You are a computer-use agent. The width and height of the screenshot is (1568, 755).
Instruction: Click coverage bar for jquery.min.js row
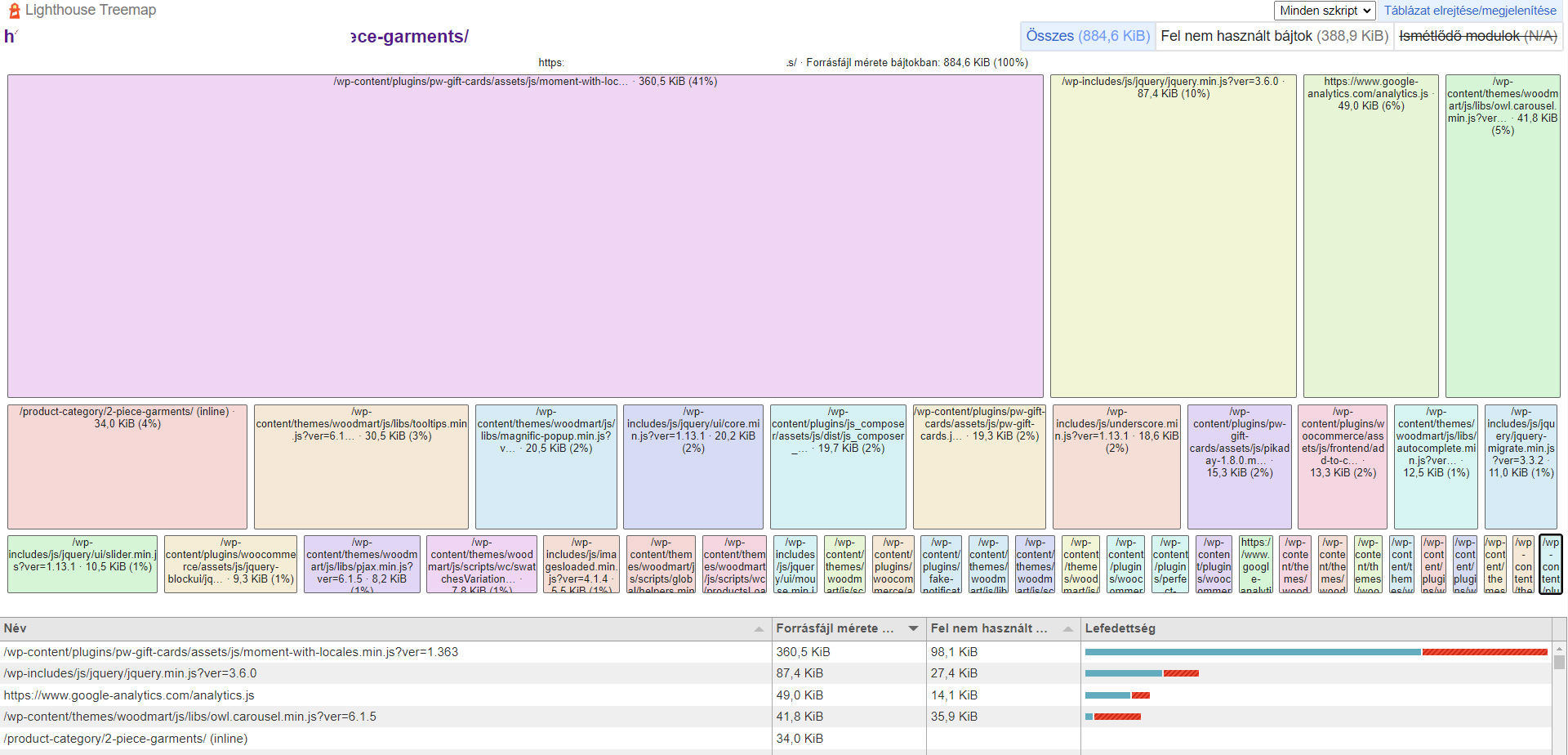(x=1142, y=673)
